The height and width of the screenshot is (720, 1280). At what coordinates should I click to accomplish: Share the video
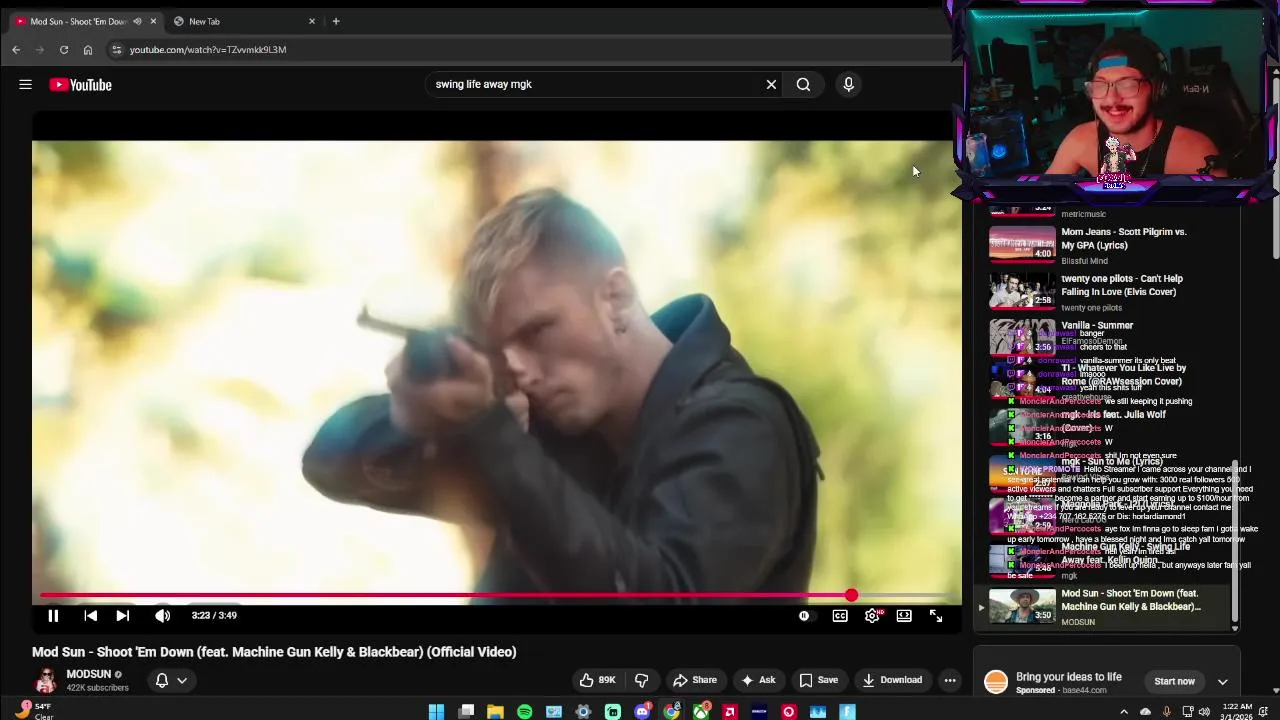pos(695,680)
